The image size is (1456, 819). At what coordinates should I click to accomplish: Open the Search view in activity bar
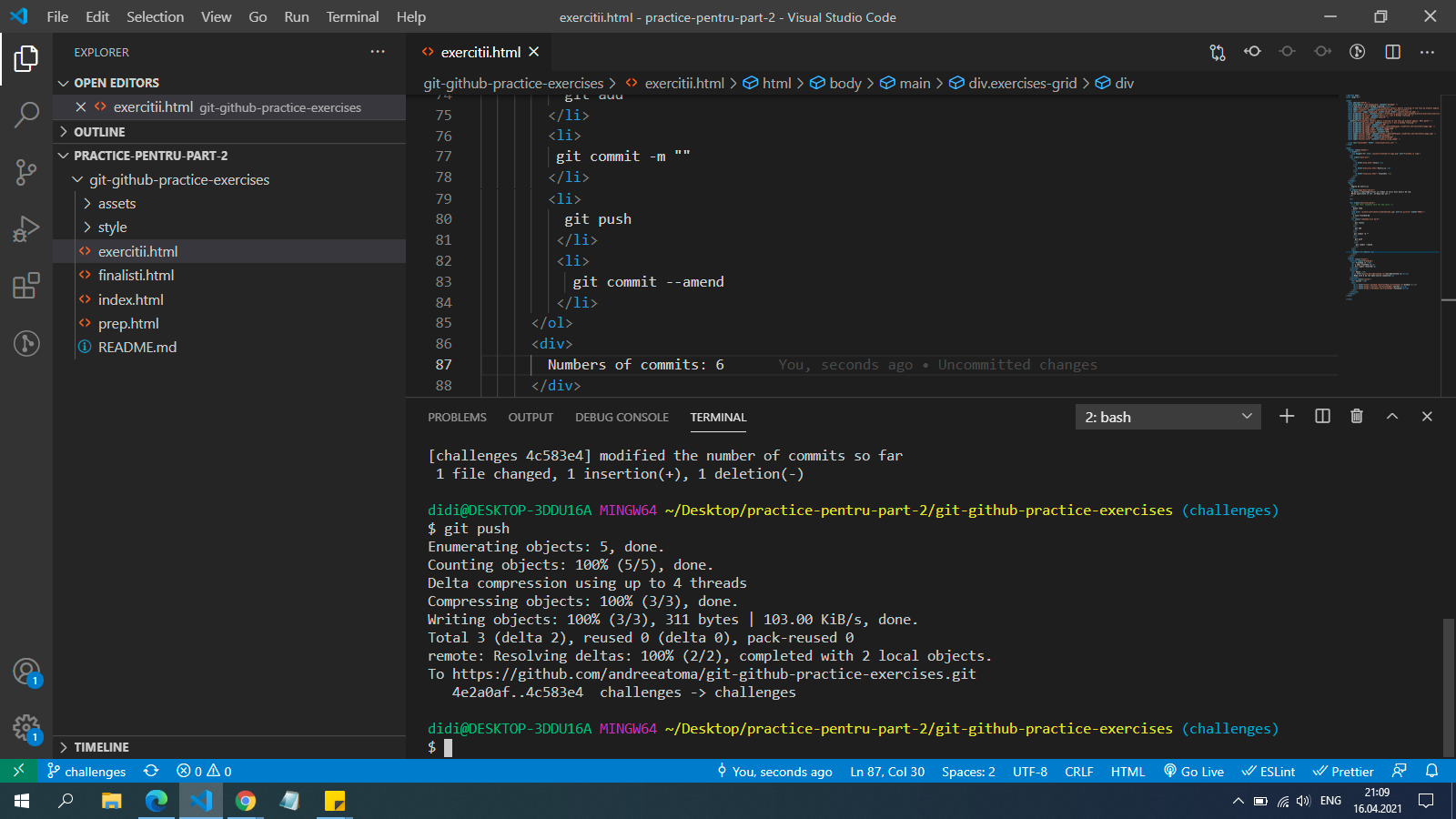[x=26, y=115]
